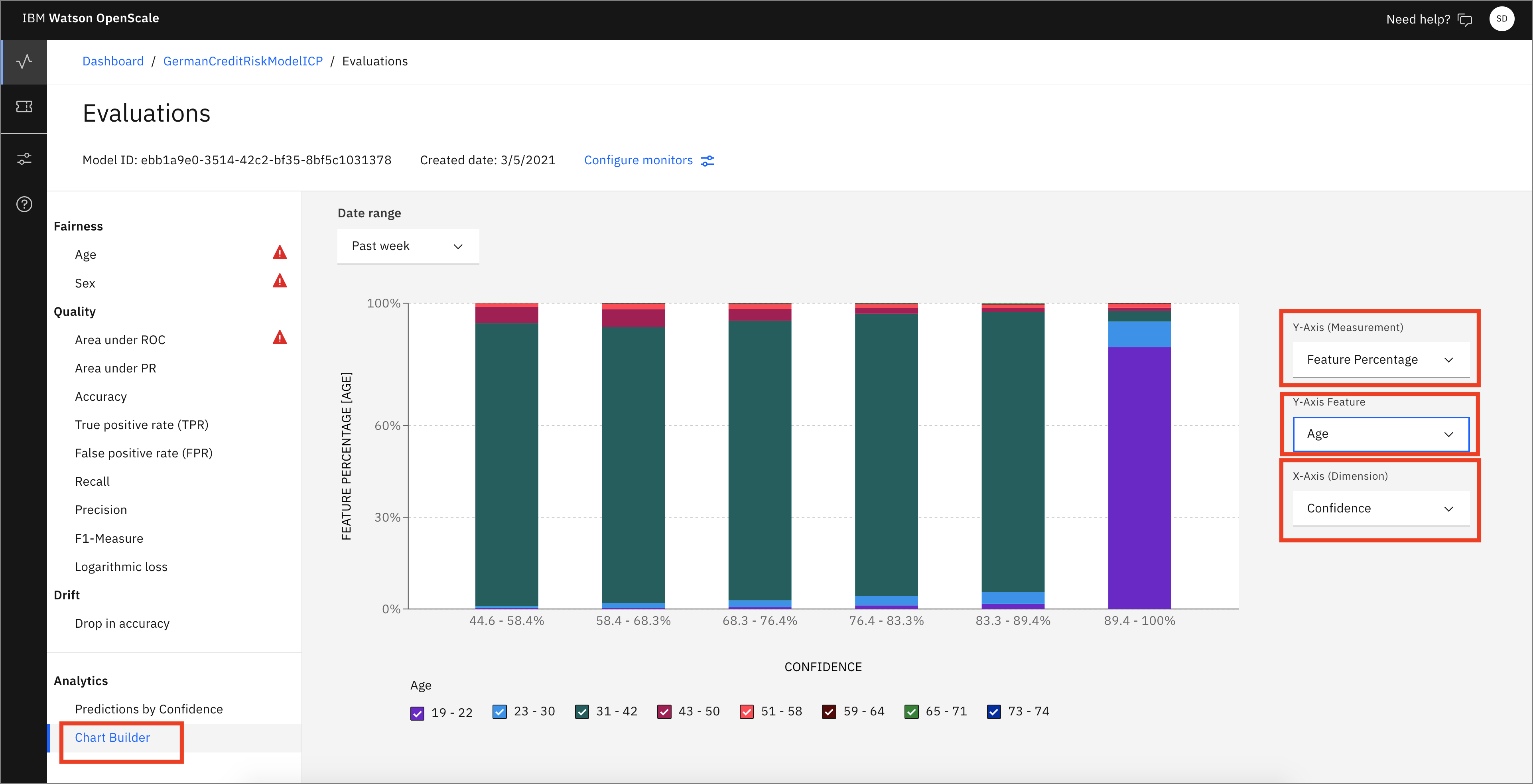Click IBM Watson OpenScale title
1533x784 pixels.
coord(91,18)
